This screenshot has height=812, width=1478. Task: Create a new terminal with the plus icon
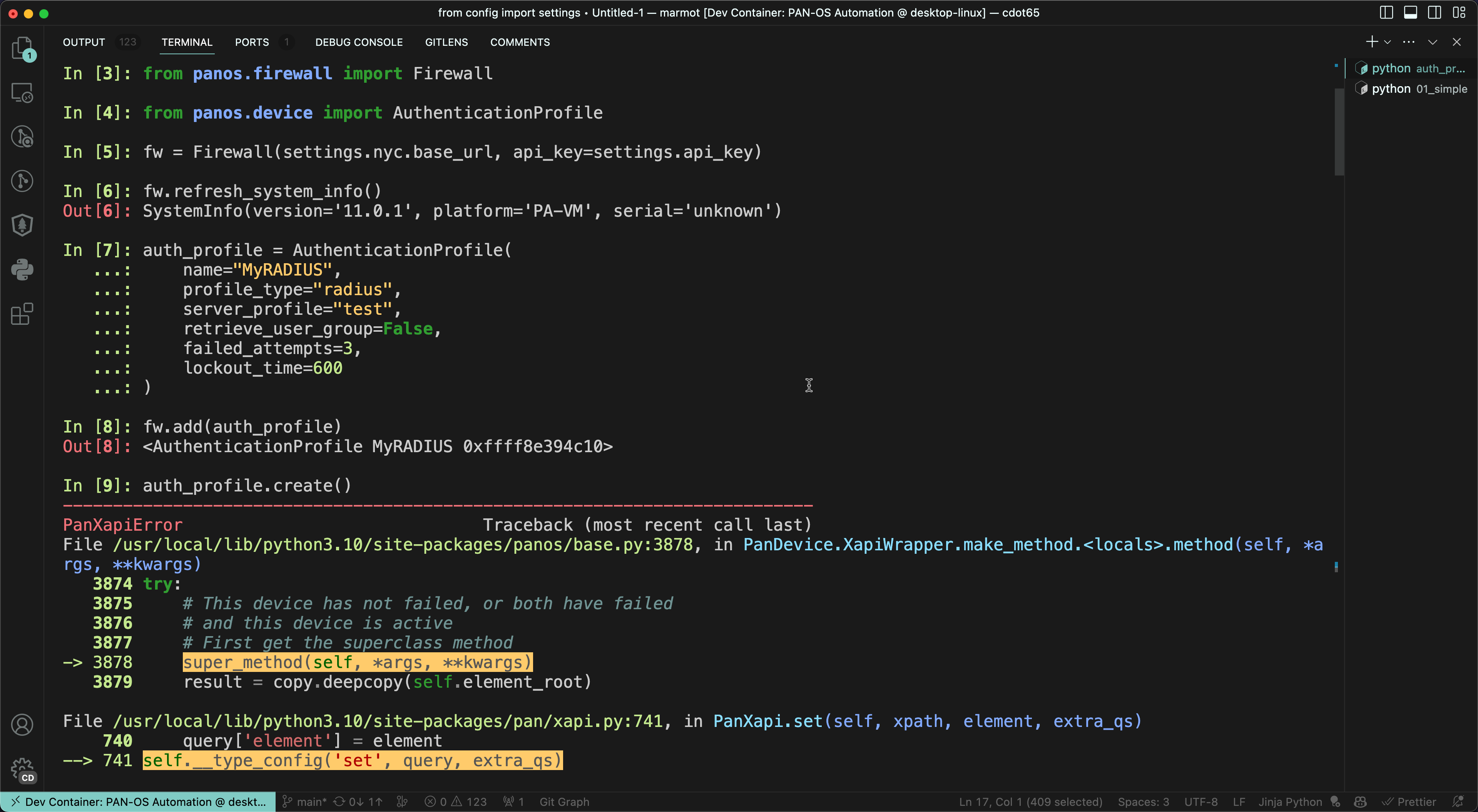(1373, 41)
